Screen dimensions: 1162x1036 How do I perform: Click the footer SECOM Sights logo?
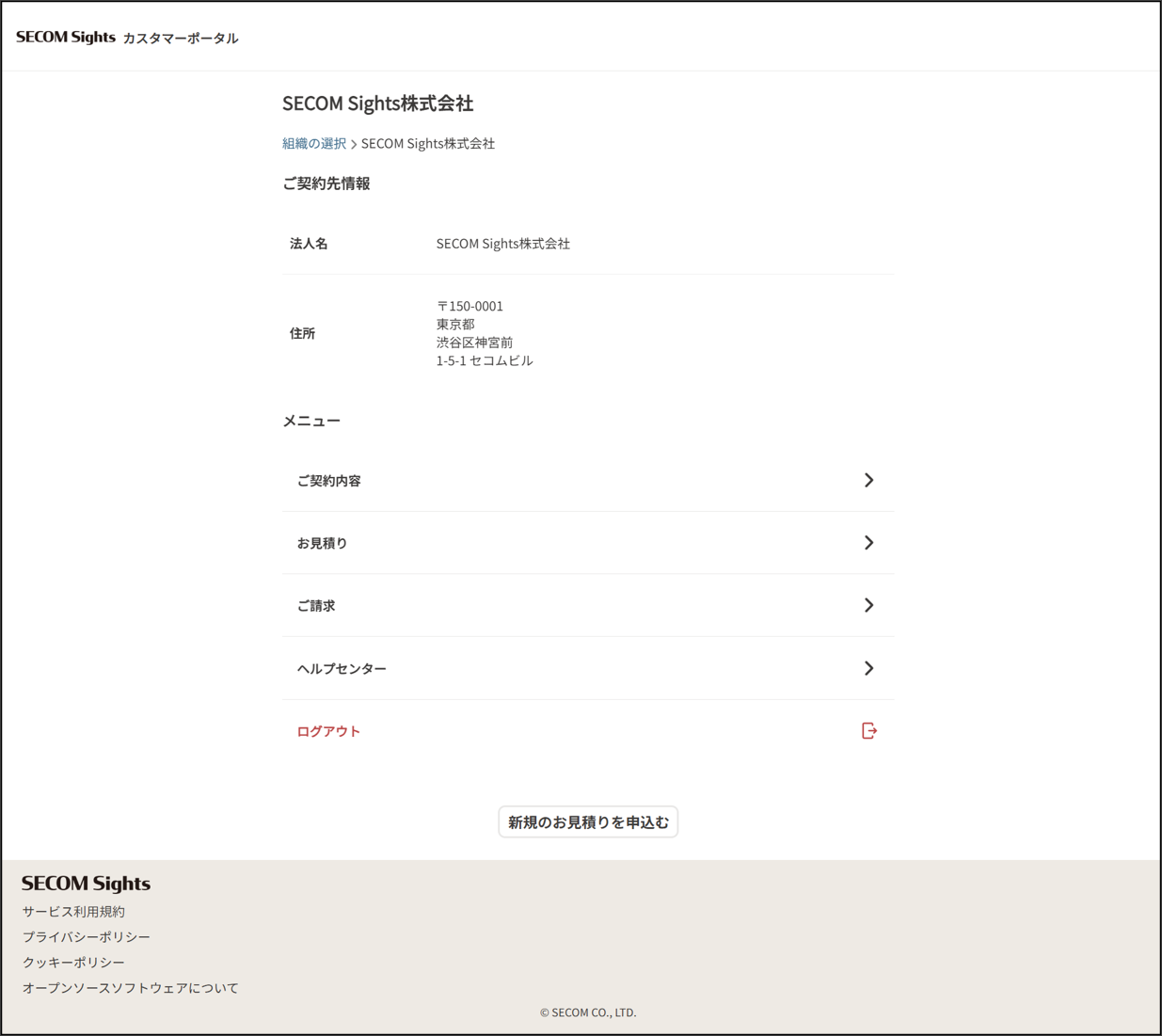[x=86, y=884]
